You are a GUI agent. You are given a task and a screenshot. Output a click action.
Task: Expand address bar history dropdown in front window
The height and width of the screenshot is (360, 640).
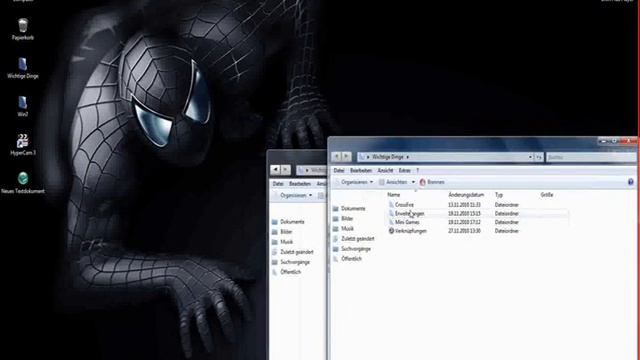530,157
